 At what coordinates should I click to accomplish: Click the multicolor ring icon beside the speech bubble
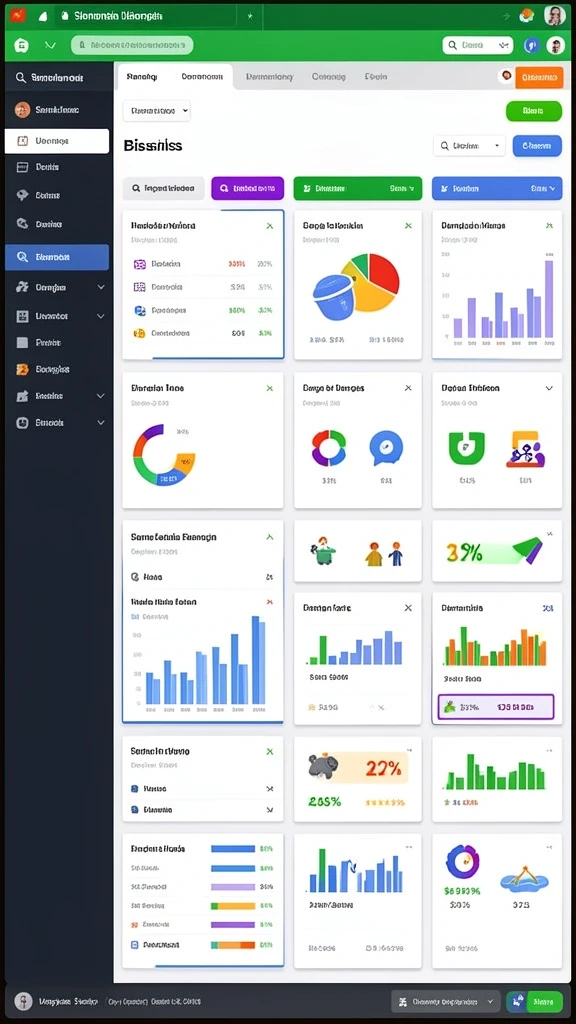[328, 448]
